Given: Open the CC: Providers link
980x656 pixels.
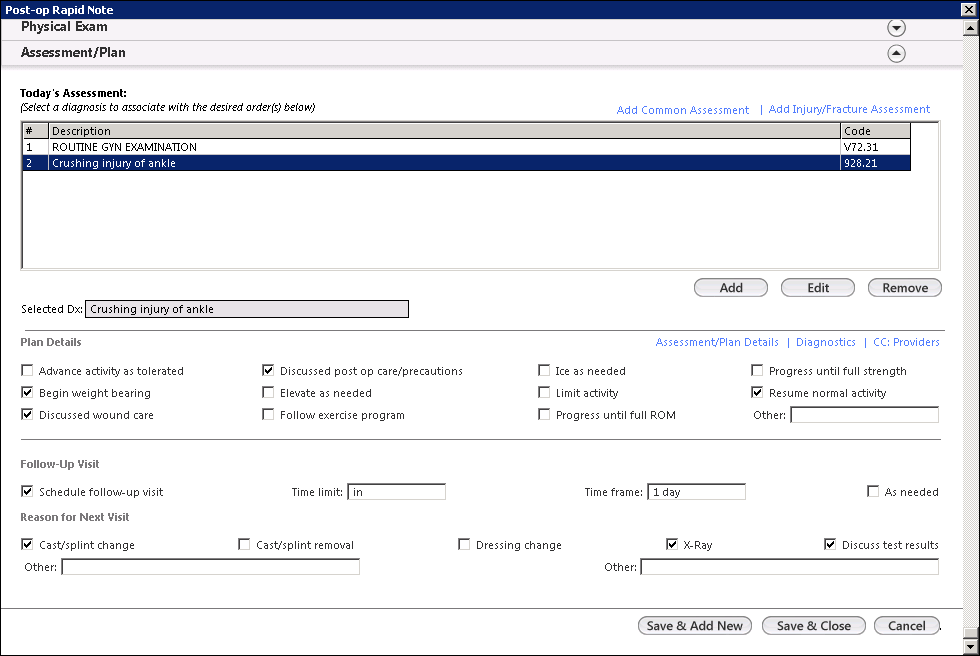Looking at the screenshot, I should coord(906,342).
